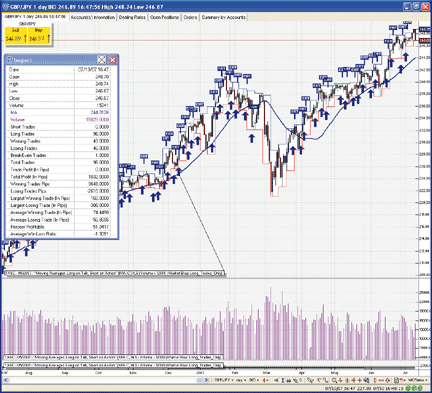Click the MA value 244.0526 in Inspect
Viewport: 432px width, 393px height.
(100, 112)
